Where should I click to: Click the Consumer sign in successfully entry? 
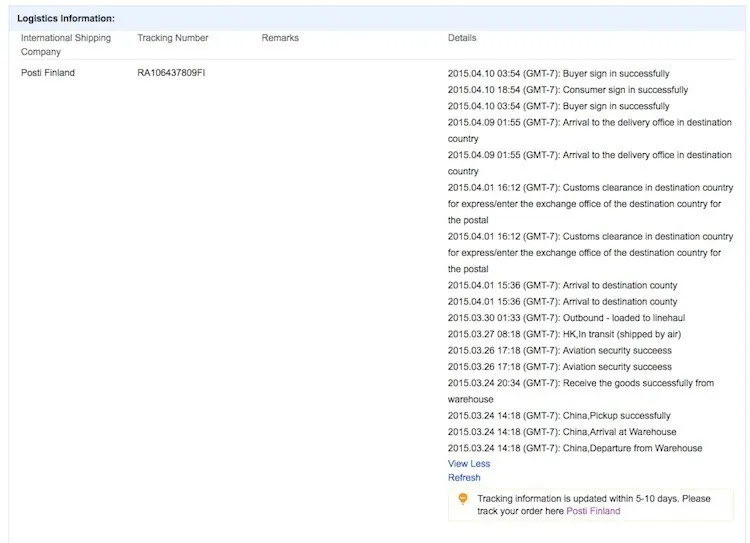tap(568, 90)
